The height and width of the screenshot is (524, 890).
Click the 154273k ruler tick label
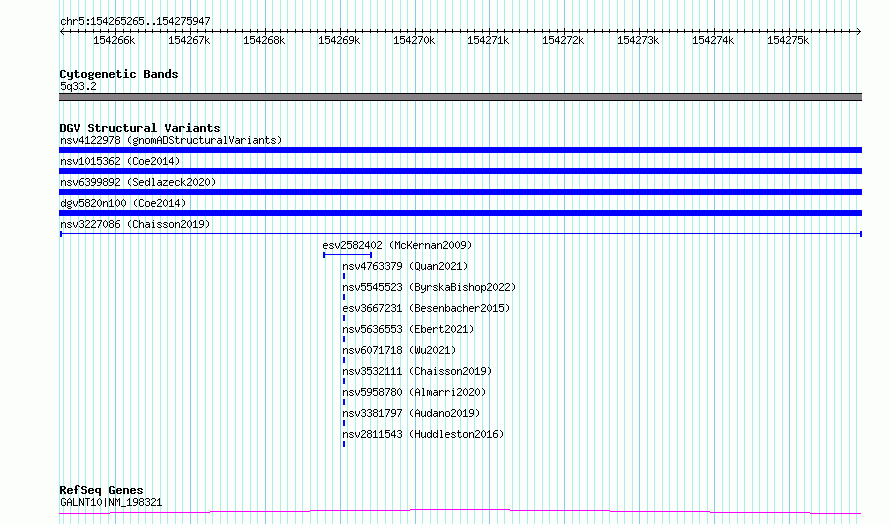pyautogui.click(x=638, y=40)
